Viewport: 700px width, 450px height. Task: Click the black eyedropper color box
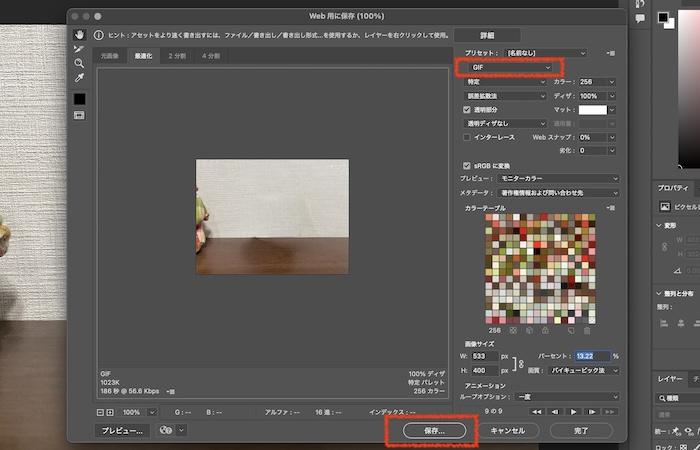coord(79,99)
